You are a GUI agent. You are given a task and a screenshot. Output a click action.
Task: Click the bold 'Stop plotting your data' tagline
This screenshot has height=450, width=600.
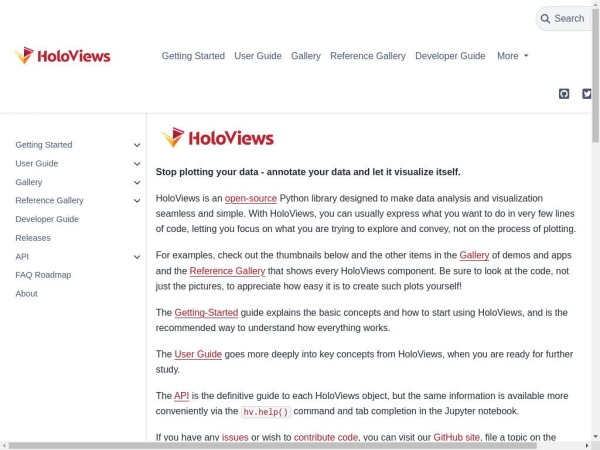(x=308, y=172)
